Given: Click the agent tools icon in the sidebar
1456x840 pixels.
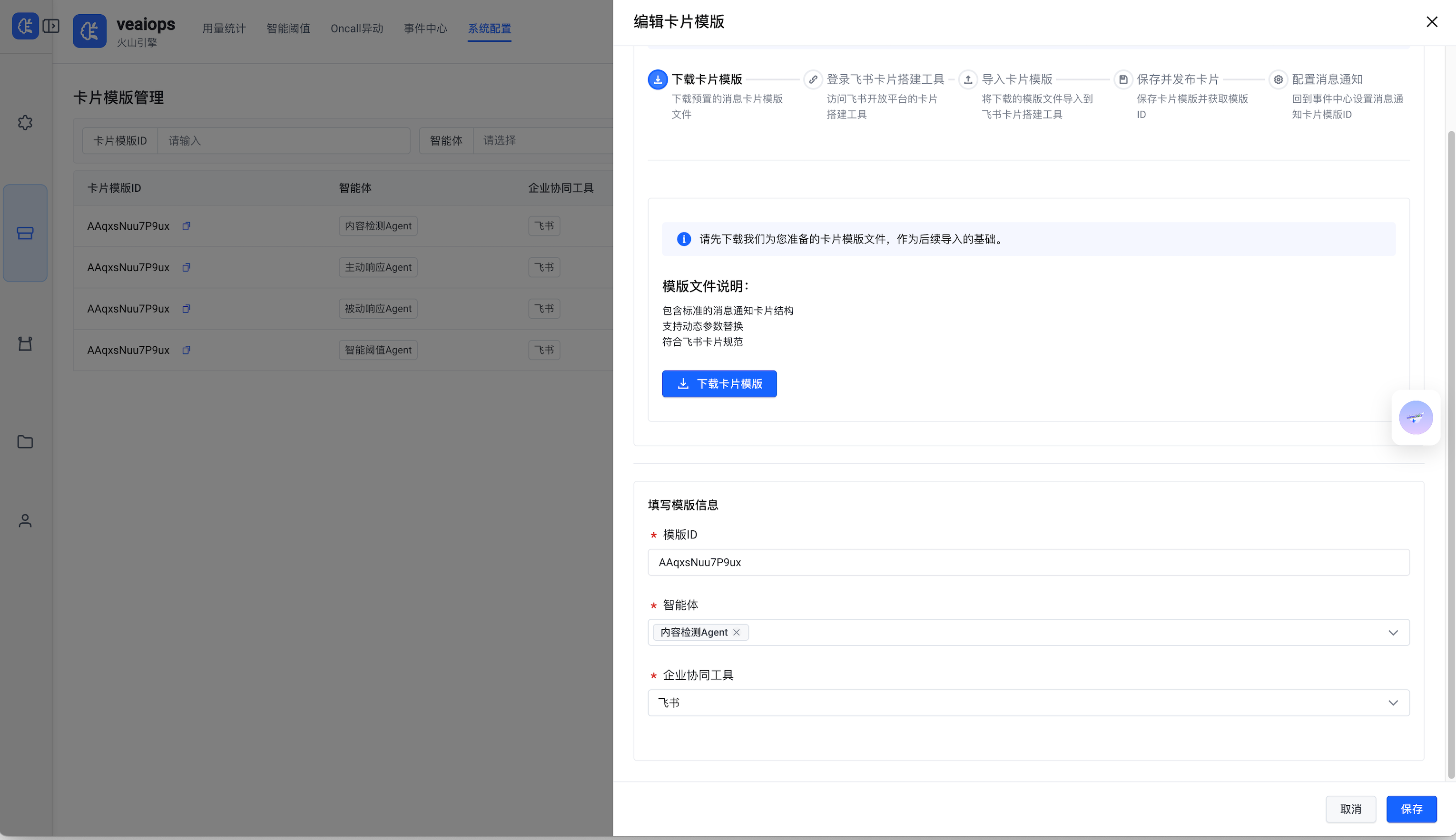Looking at the screenshot, I should [x=25, y=343].
